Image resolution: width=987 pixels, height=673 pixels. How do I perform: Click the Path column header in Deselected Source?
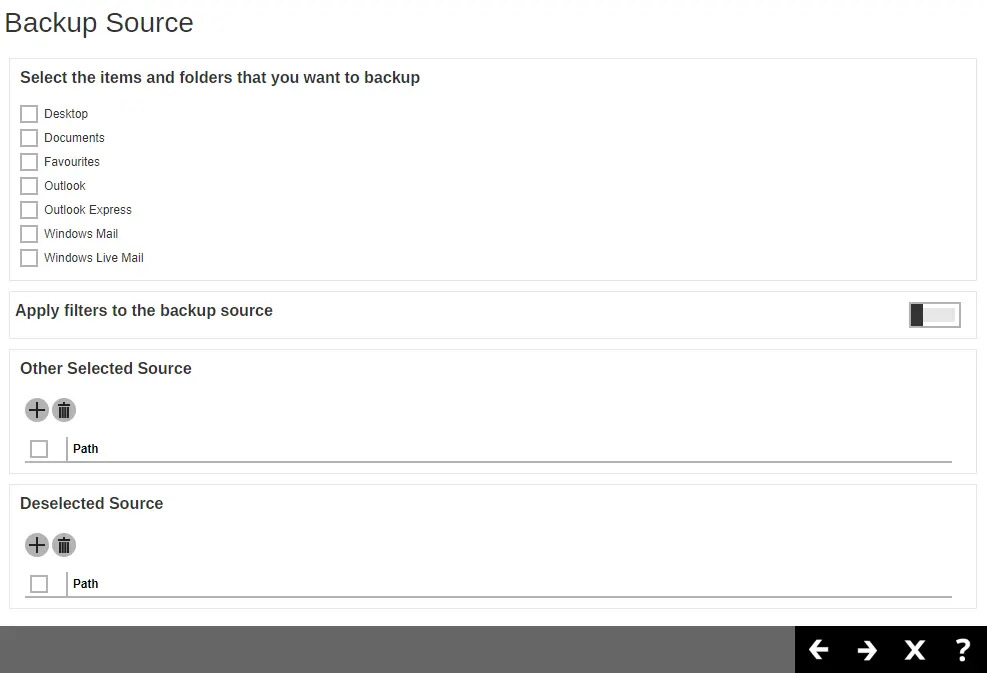(86, 584)
